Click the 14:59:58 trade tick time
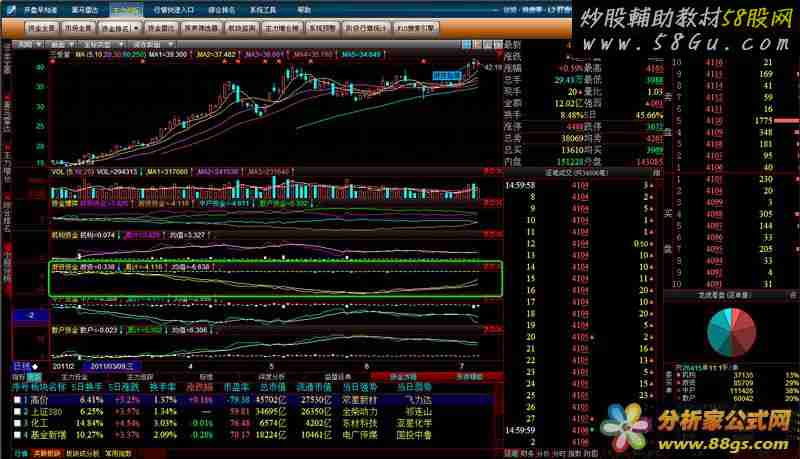Screen dimensions: 800x459 (520, 185)
